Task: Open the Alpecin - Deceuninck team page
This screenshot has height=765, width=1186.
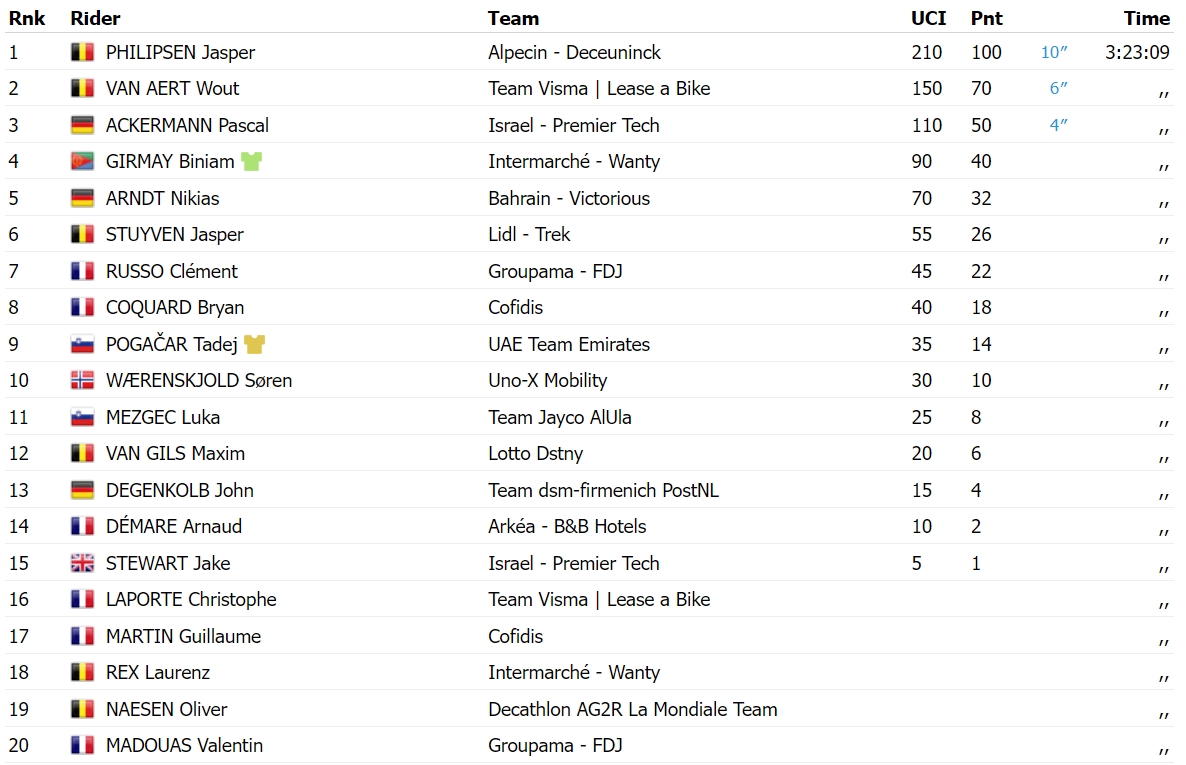Action: point(574,52)
